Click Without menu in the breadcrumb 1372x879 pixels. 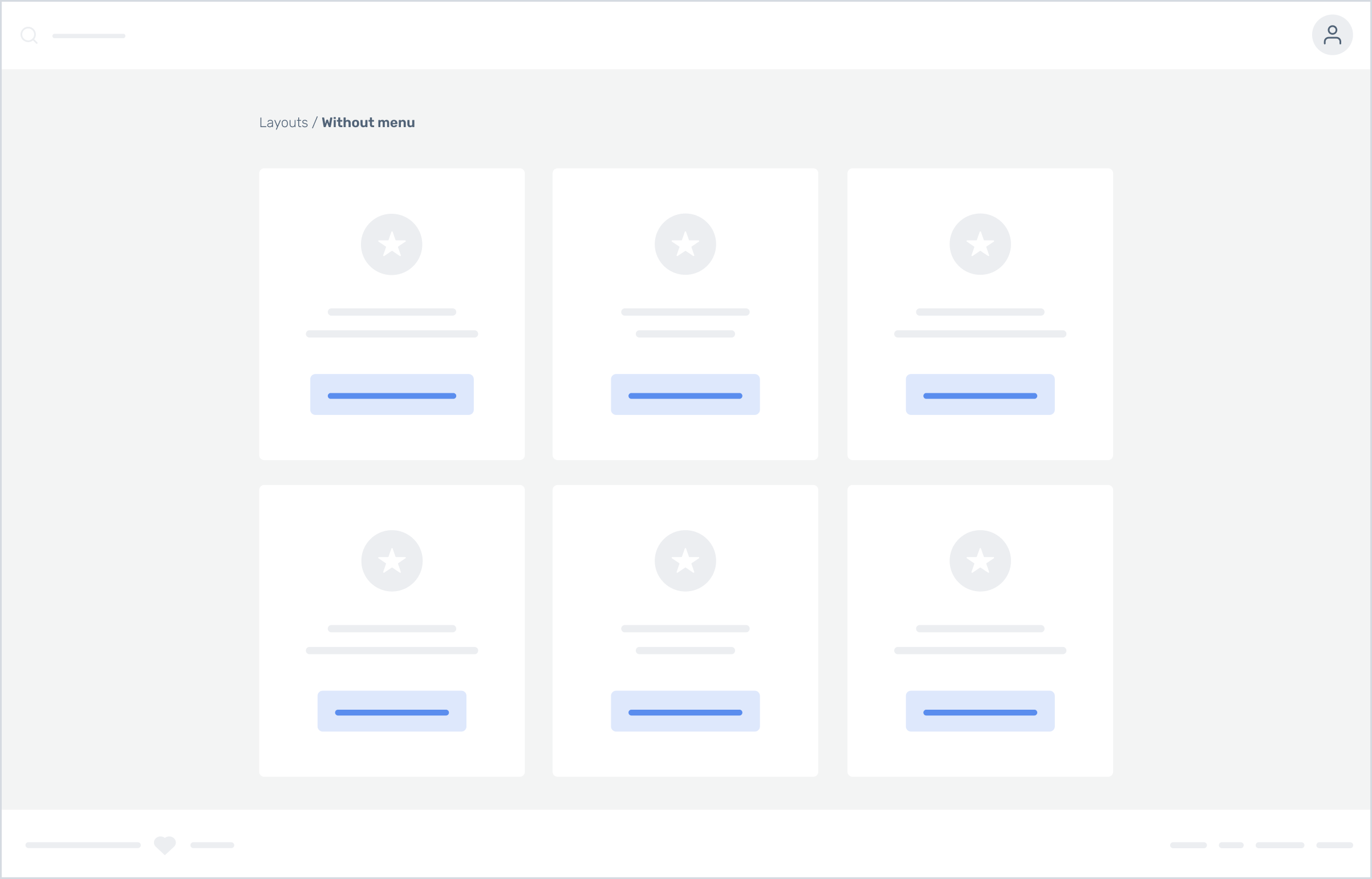click(368, 122)
